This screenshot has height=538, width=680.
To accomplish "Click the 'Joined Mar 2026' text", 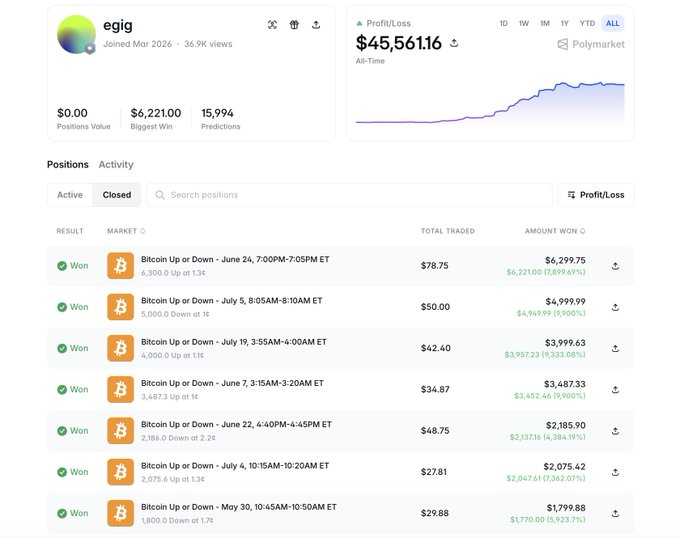I will 137,44.
